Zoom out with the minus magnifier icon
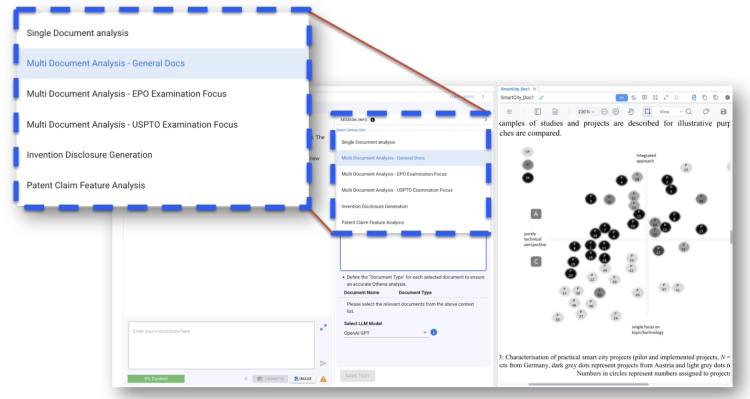Viewport: 750px width, 399px height. click(604, 111)
